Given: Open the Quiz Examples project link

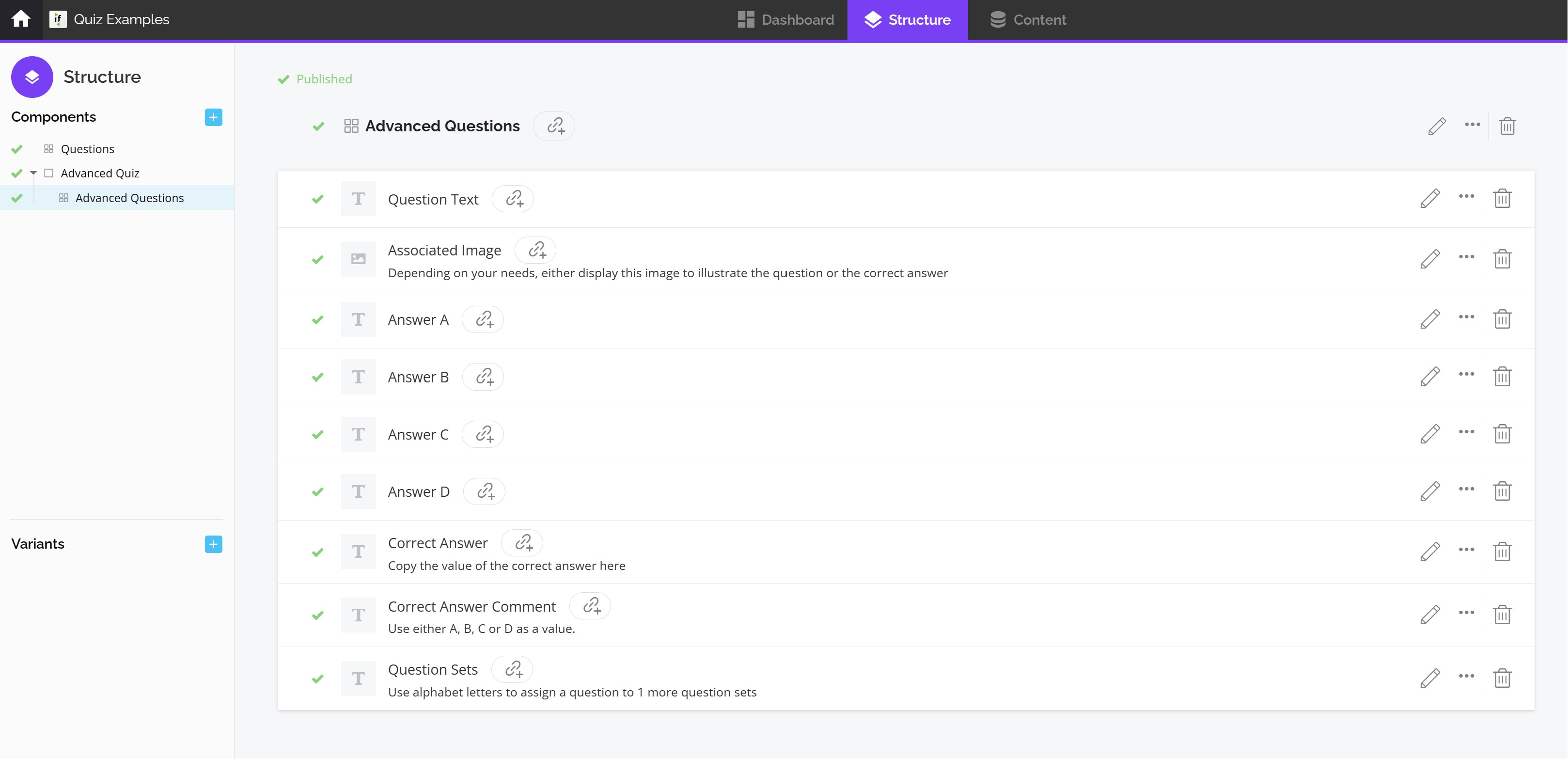Looking at the screenshot, I should point(121,19).
